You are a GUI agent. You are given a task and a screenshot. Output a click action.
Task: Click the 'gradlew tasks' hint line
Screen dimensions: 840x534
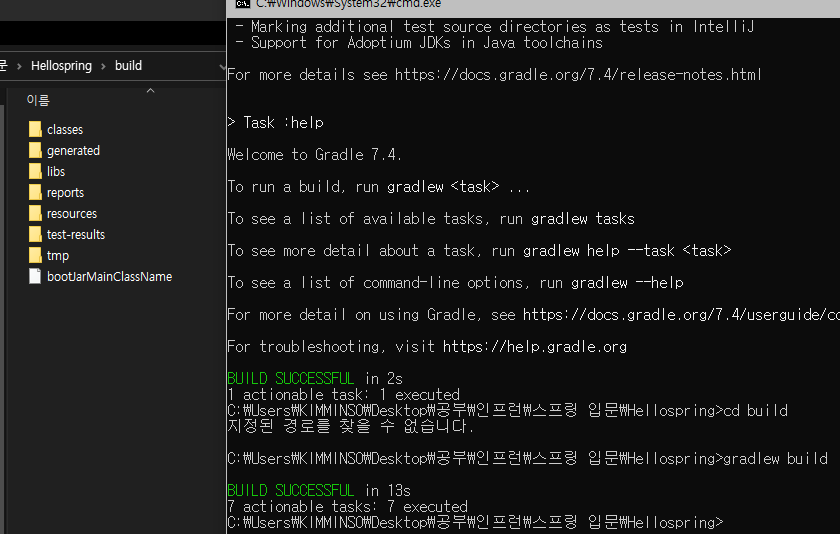coord(431,219)
